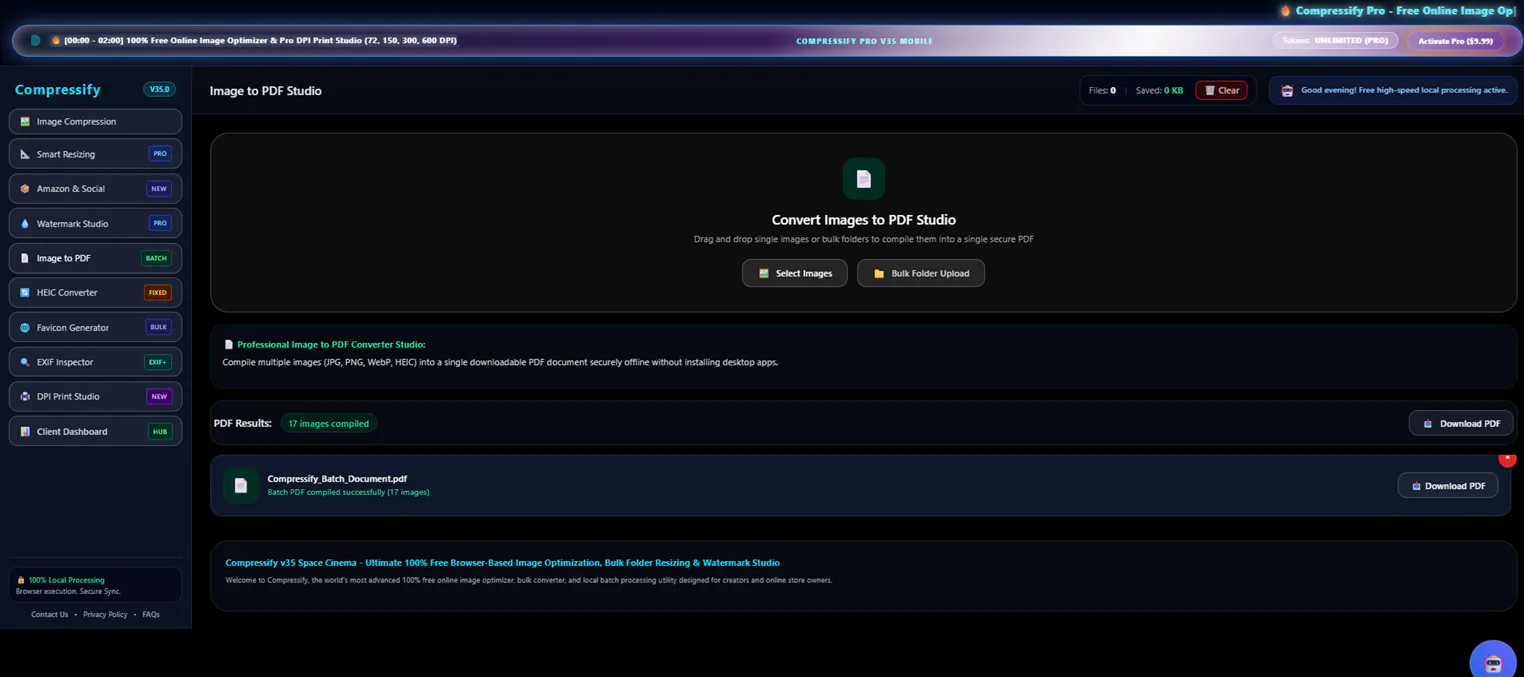The width and height of the screenshot is (1524, 677).
Task: Remove result via red corner badge
Action: pos(1507,459)
